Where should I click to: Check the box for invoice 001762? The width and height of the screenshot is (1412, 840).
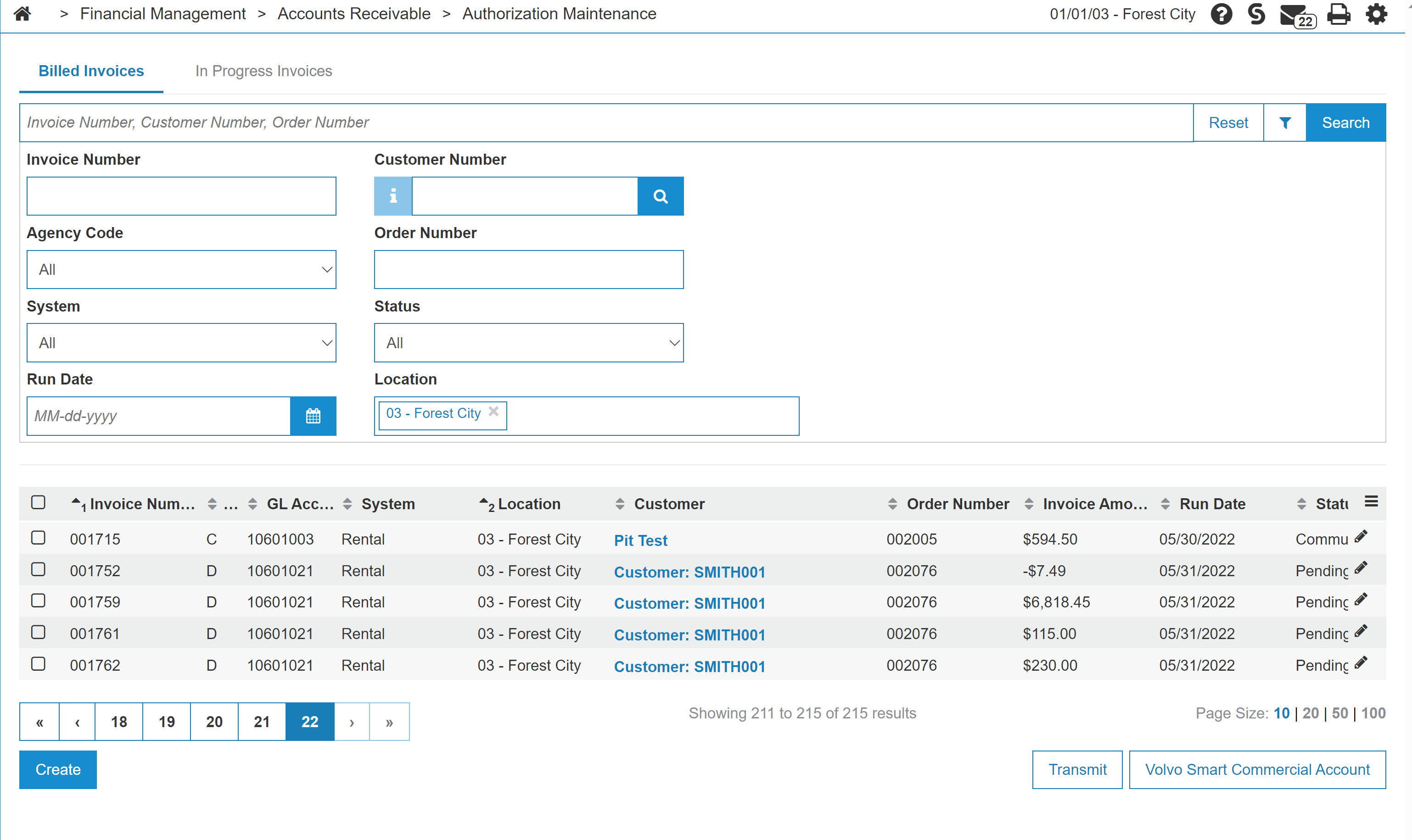click(x=38, y=664)
